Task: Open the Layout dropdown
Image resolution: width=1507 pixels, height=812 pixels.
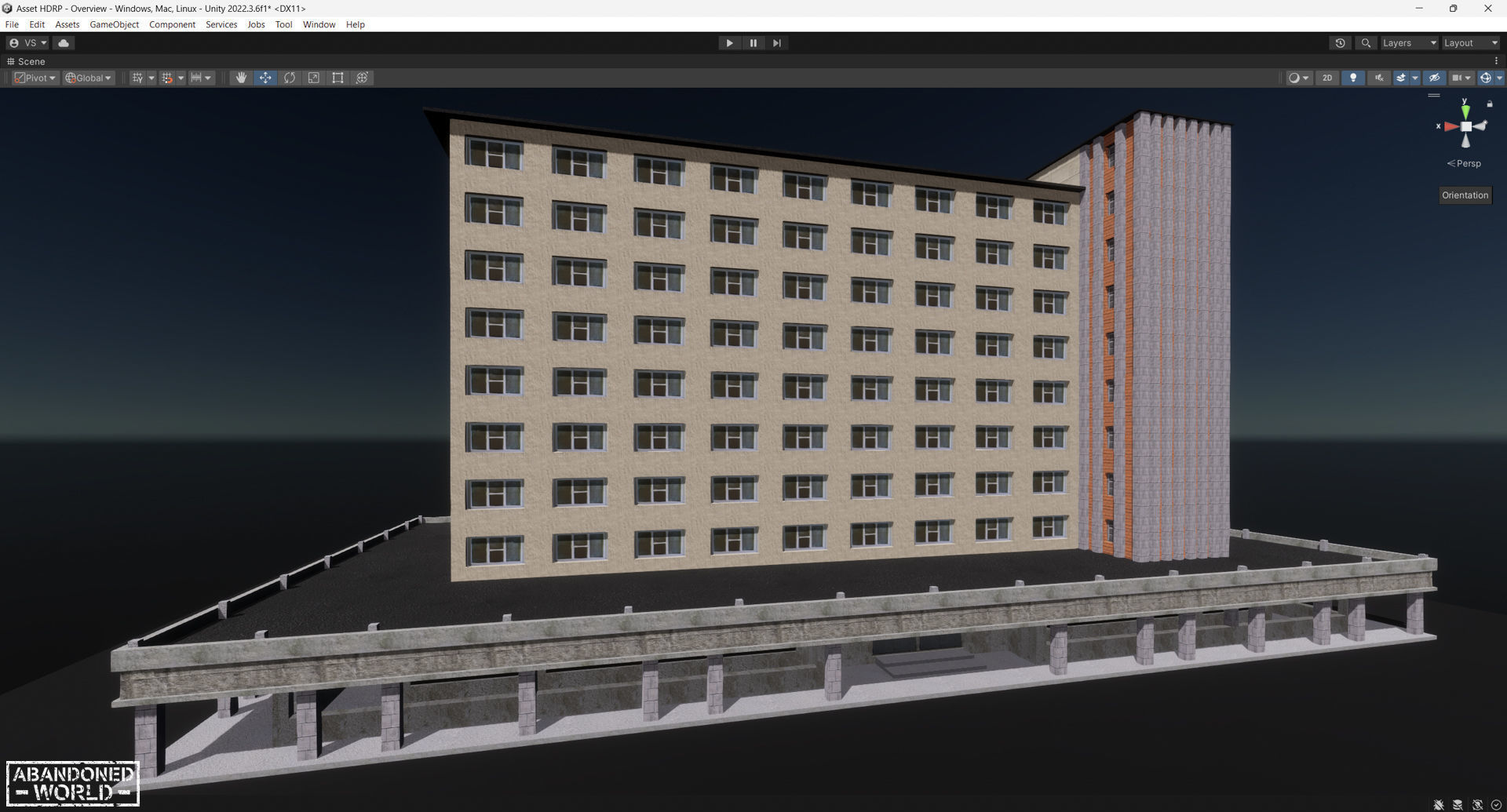Action: pyautogui.click(x=1471, y=43)
